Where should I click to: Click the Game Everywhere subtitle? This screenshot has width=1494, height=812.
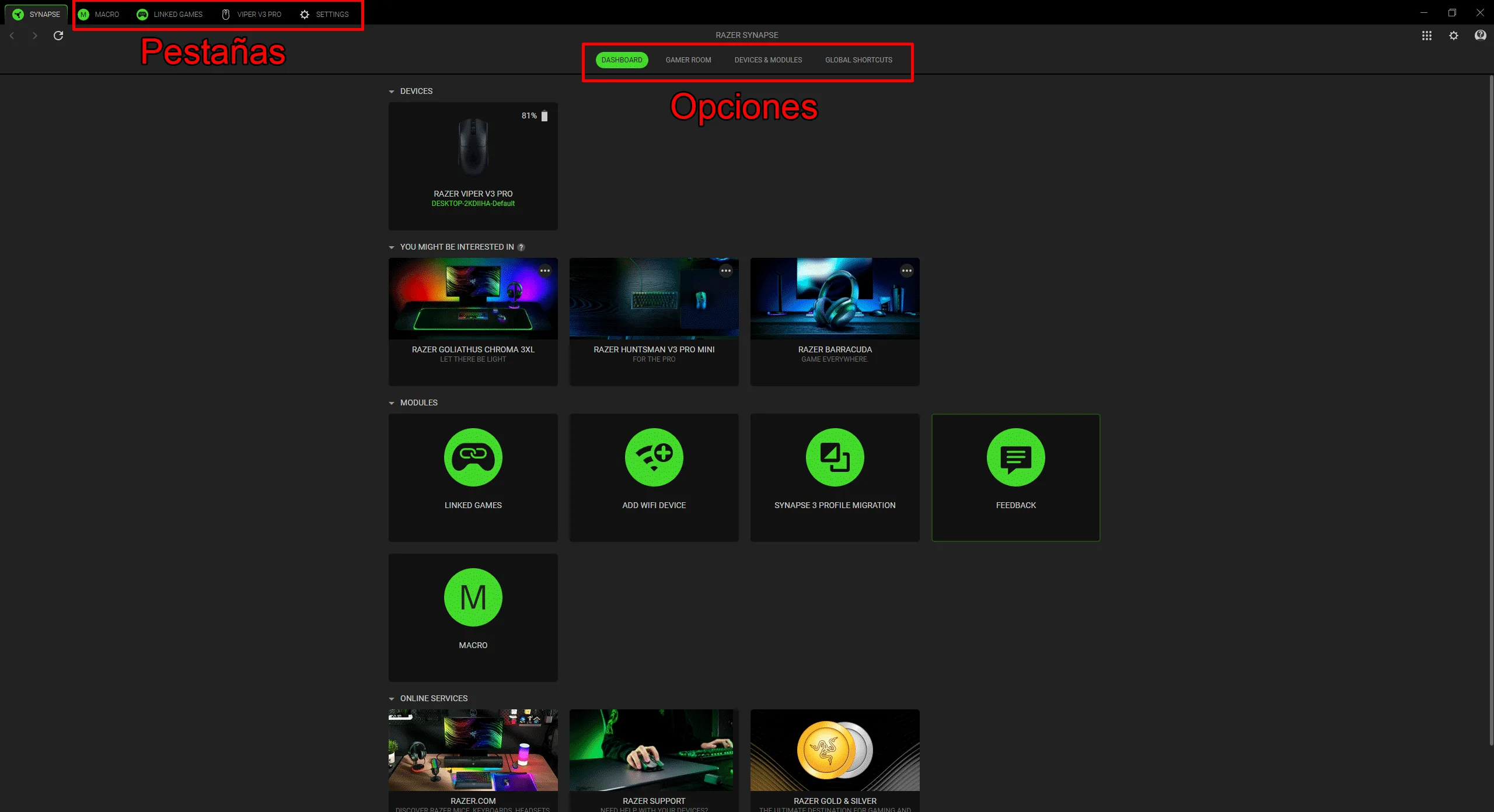835,359
